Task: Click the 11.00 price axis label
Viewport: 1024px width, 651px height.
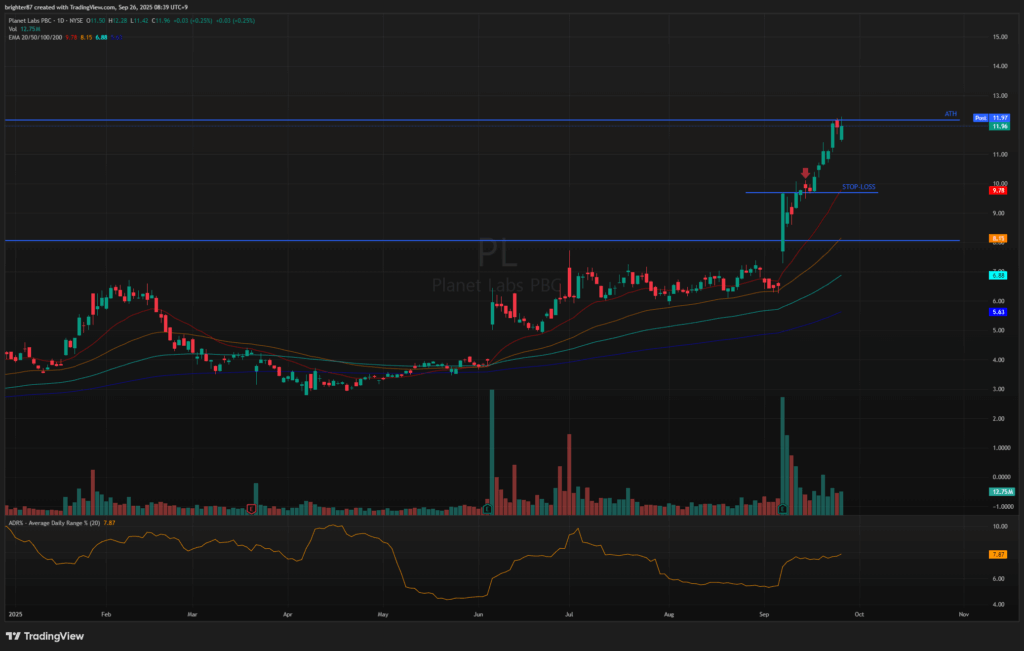Action: coord(999,155)
